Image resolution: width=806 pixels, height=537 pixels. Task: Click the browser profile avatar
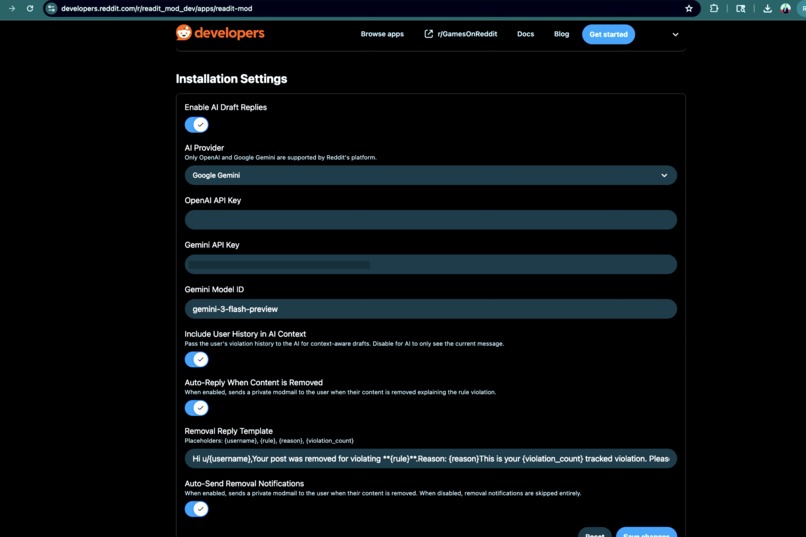tap(785, 8)
